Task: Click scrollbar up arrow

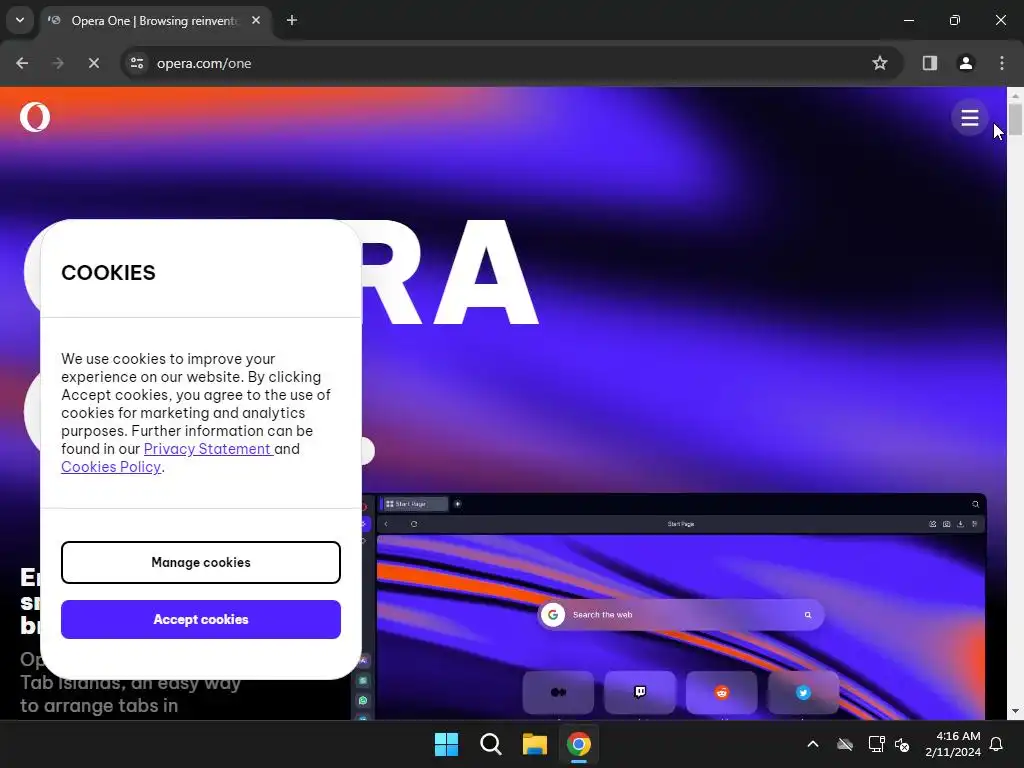Action: pyautogui.click(x=1015, y=95)
